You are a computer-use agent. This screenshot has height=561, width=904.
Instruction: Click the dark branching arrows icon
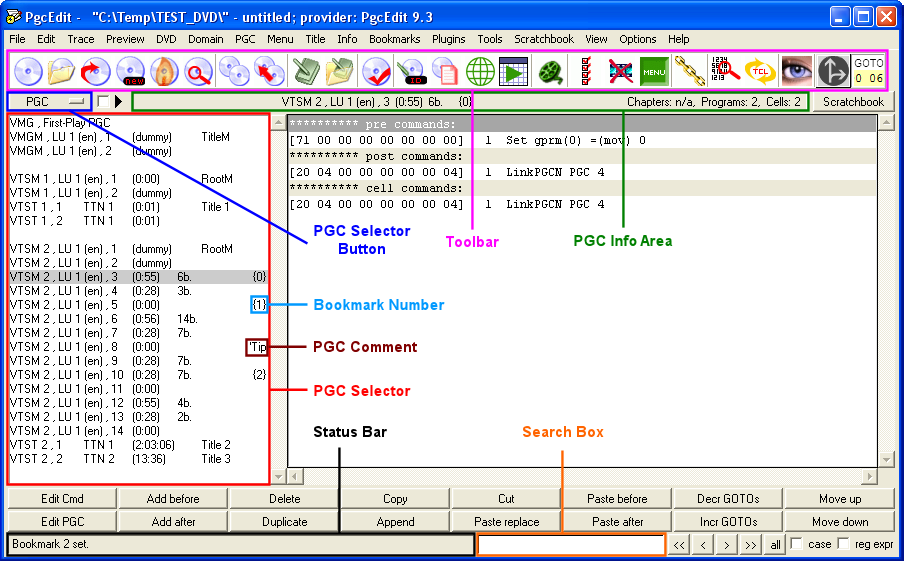[833, 71]
